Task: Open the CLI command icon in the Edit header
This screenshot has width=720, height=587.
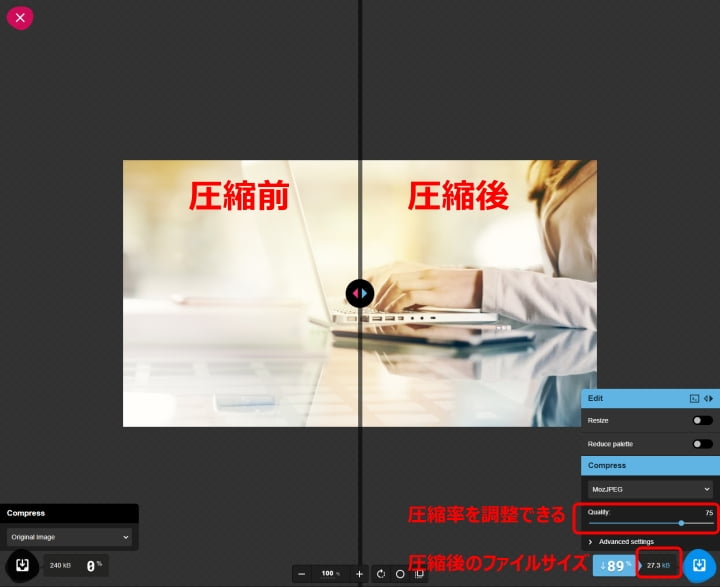Action: coord(694,398)
